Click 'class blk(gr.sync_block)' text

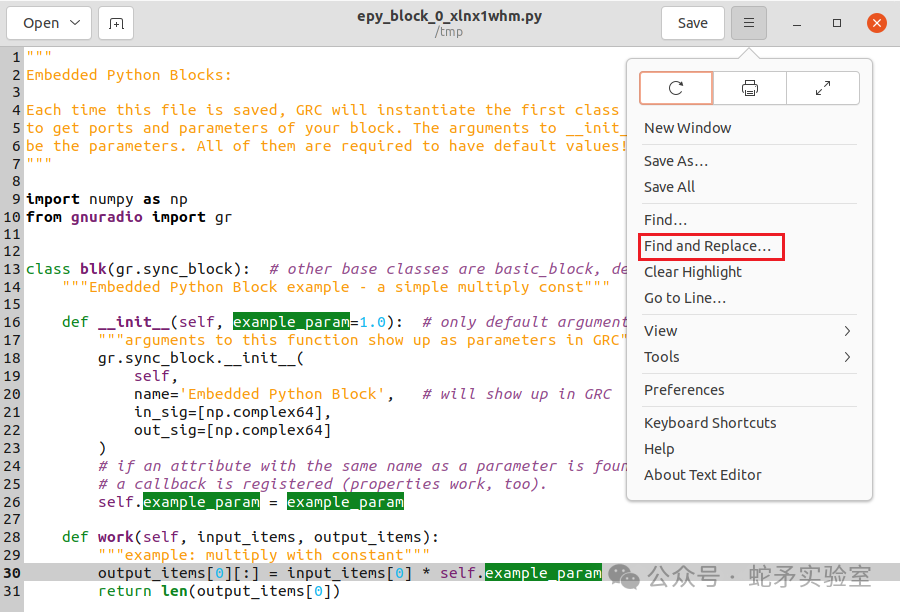(138, 269)
